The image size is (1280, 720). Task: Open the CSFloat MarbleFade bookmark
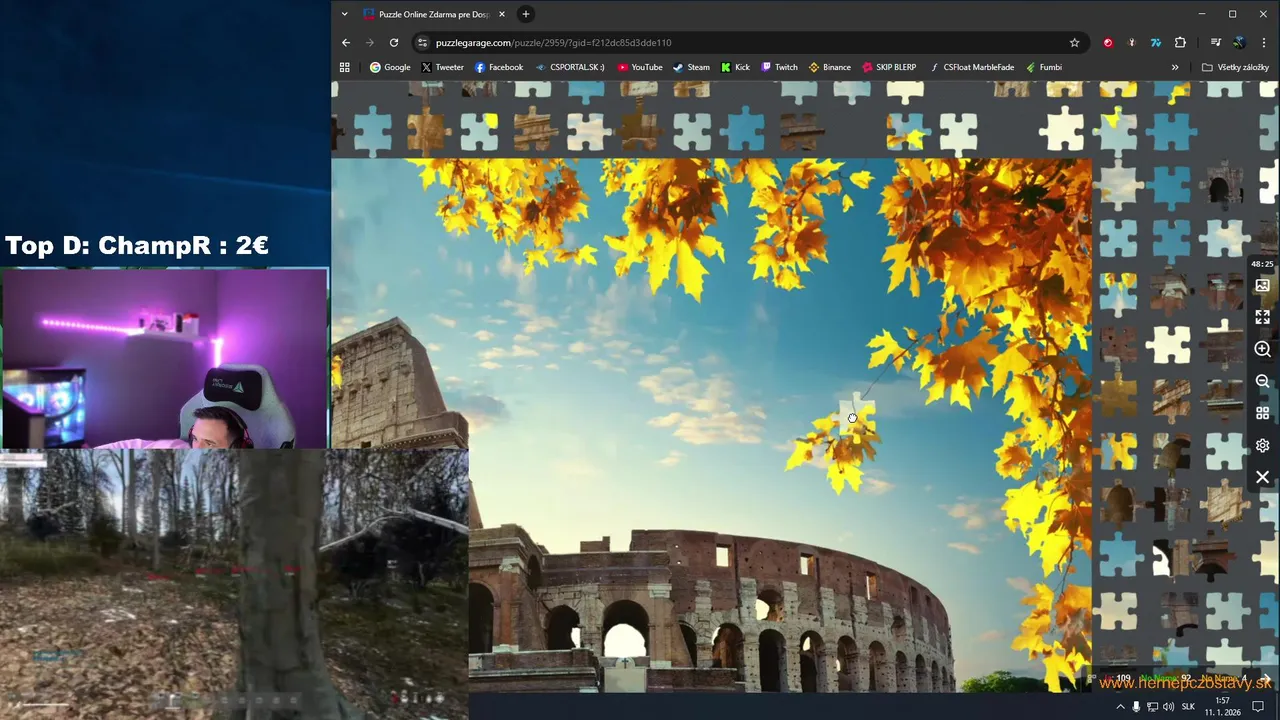pos(971,67)
